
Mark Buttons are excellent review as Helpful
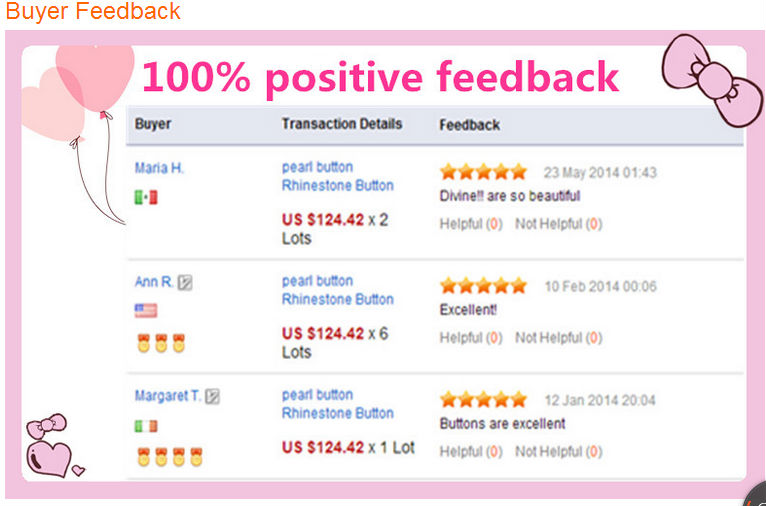[471, 452]
